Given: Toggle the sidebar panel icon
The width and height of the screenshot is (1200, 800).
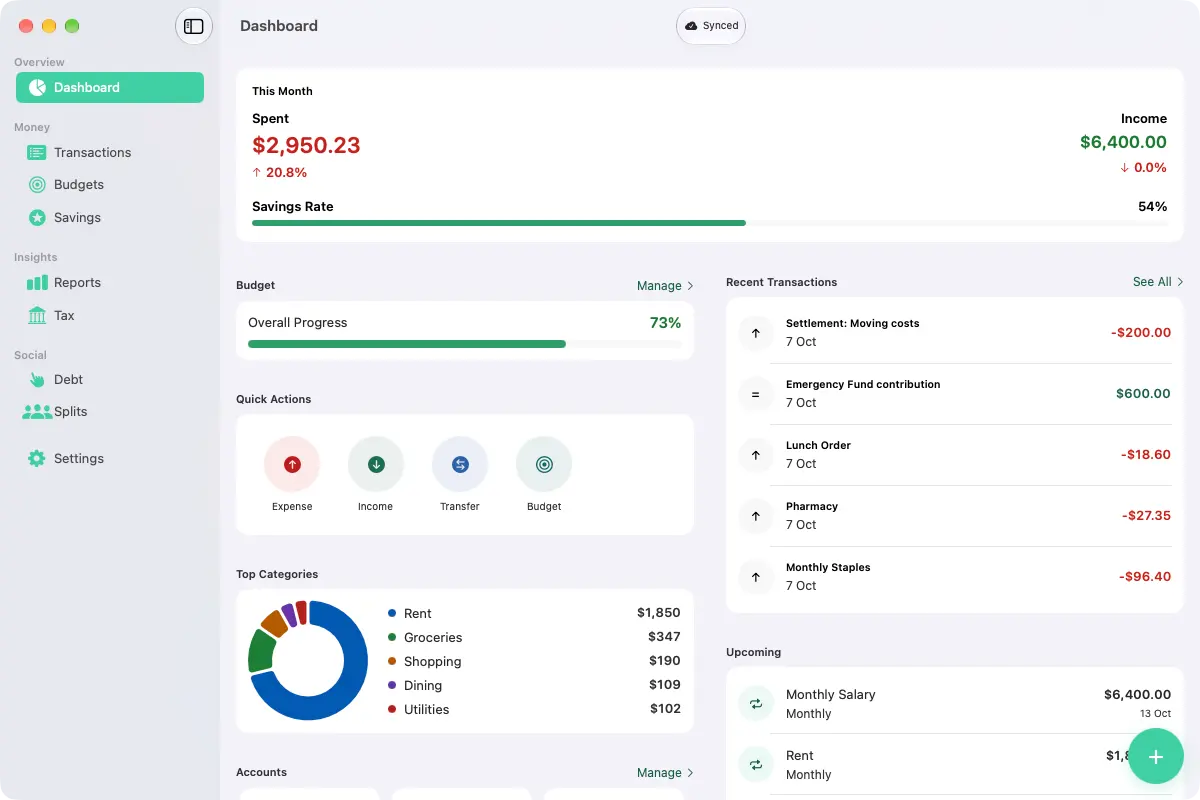Looking at the screenshot, I should coord(194,26).
